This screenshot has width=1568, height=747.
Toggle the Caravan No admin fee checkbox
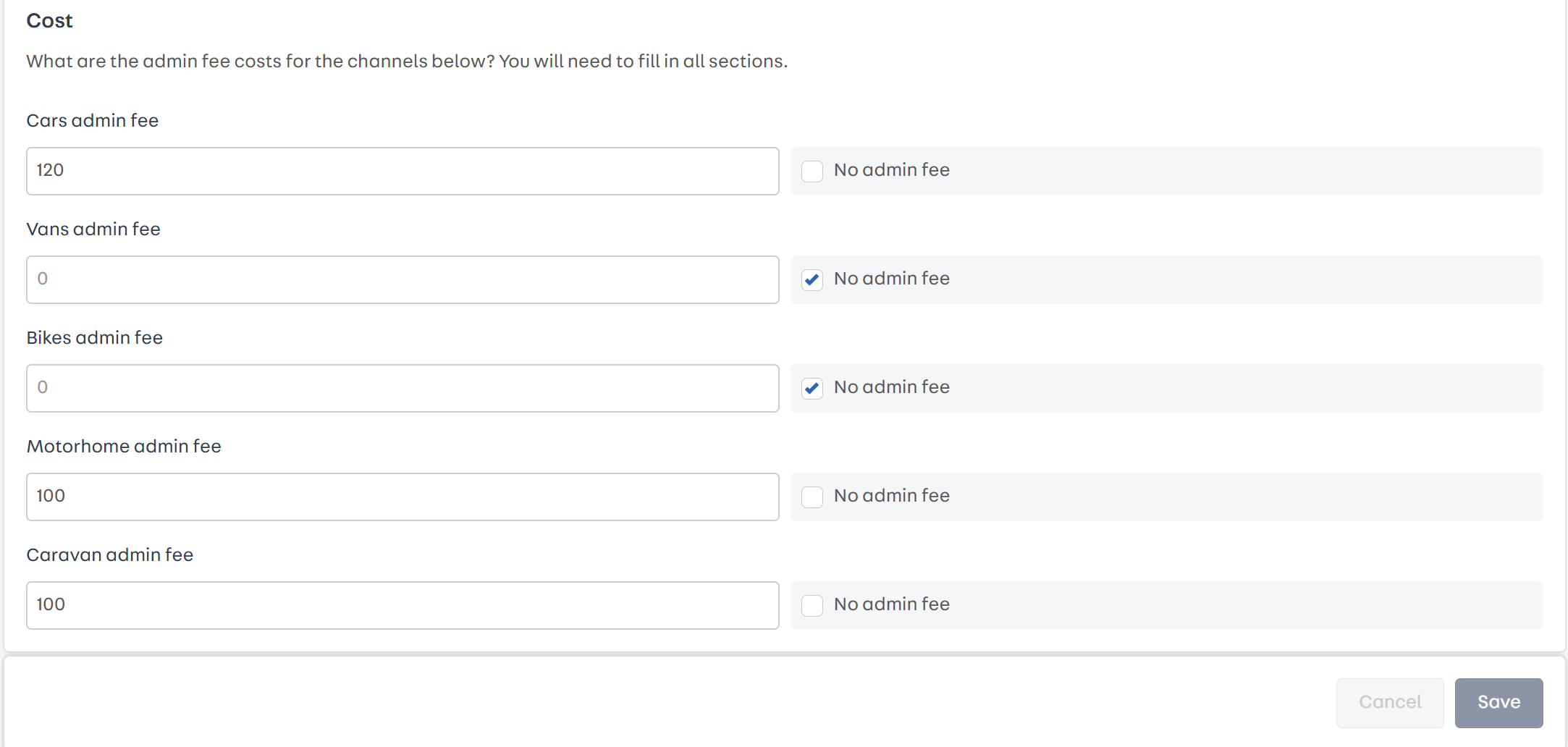click(x=812, y=606)
